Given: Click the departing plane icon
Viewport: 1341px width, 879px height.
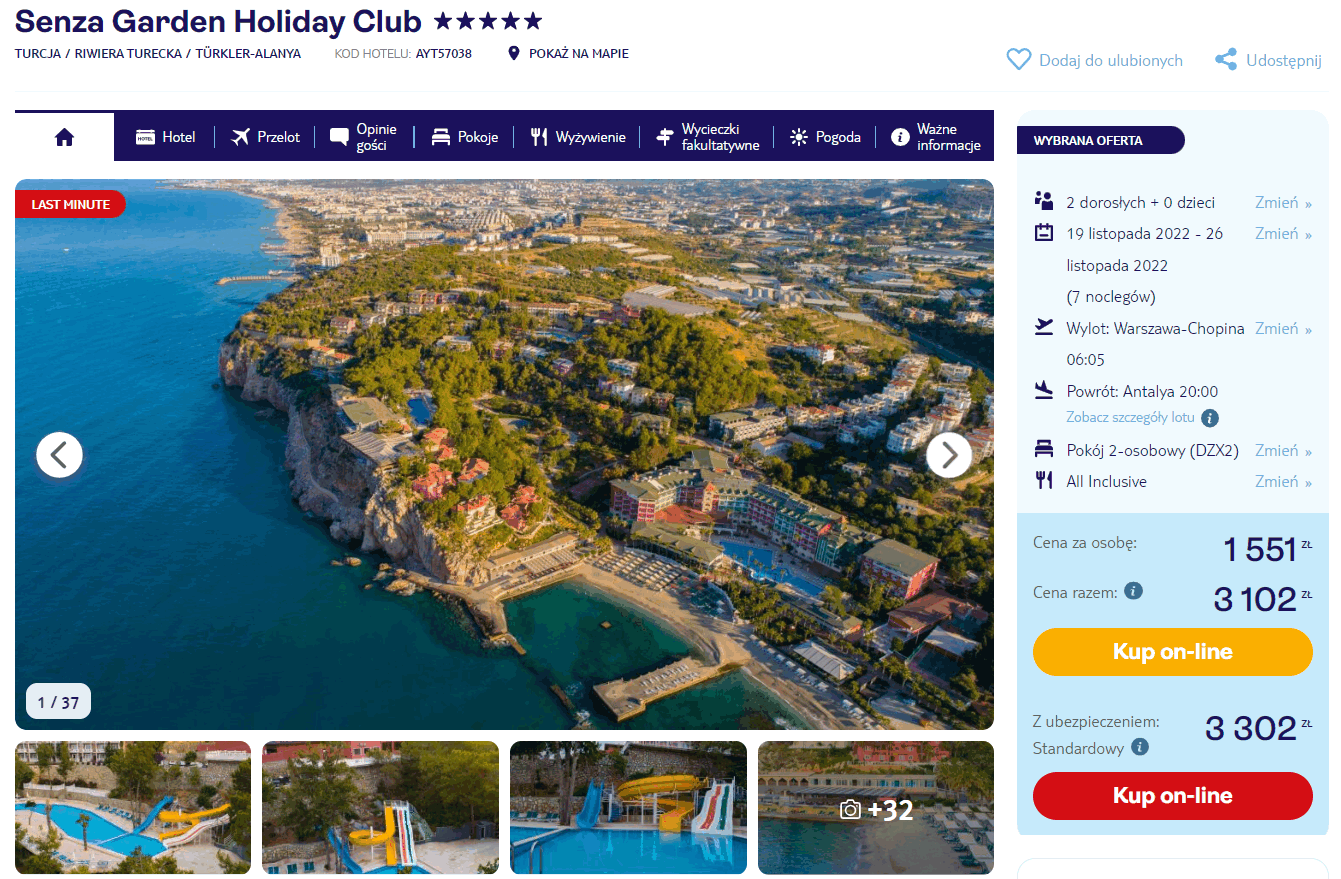Looking at the screenshot, I should (x=1044, y=327).
